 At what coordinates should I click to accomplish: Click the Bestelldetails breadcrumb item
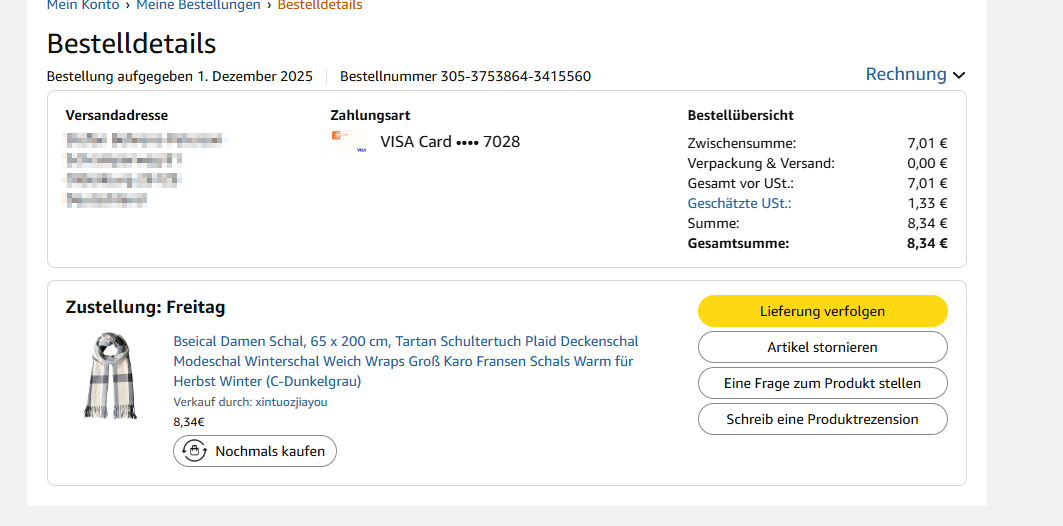pyautogui.click(x=320, y=5)
